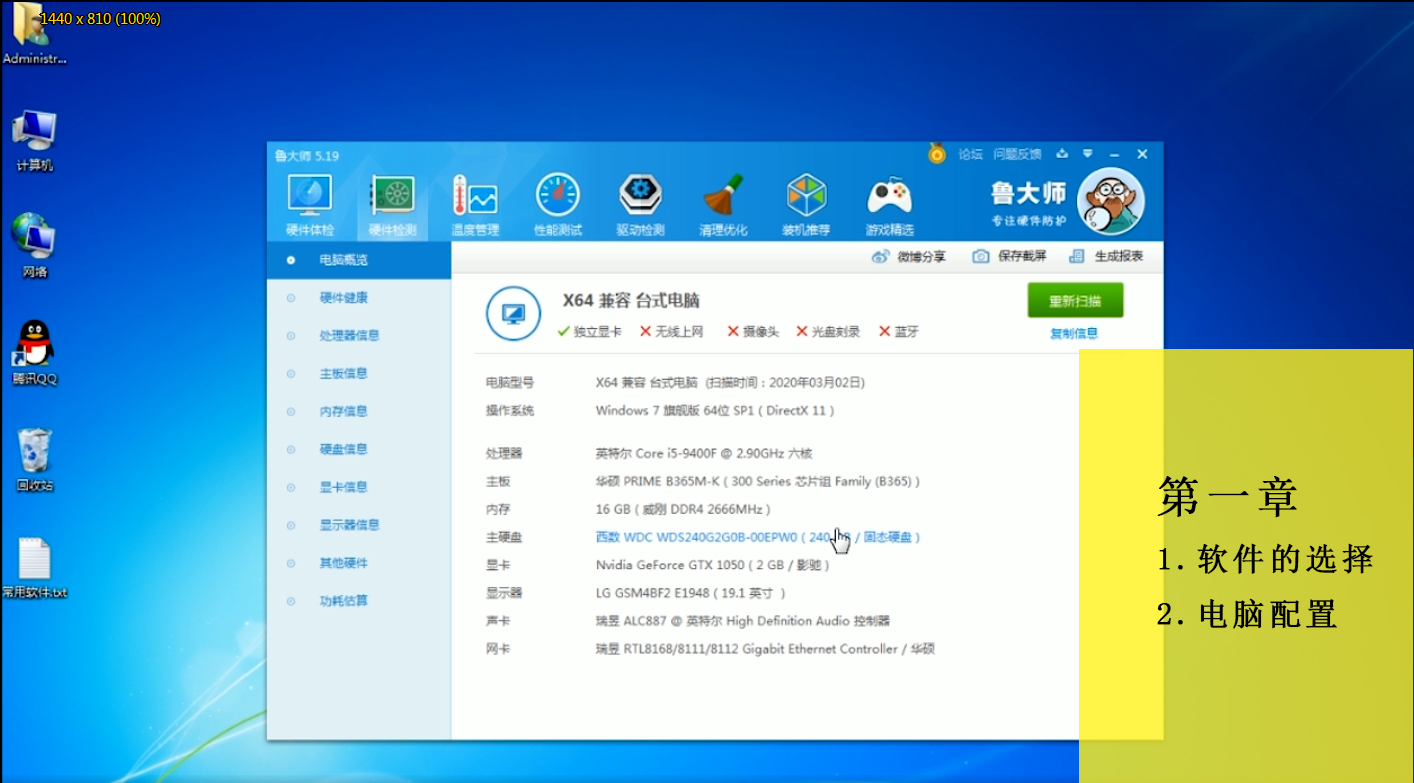1414x783 pixels.
Task: Share via 微博分享
Action: (x=908, y=256)
